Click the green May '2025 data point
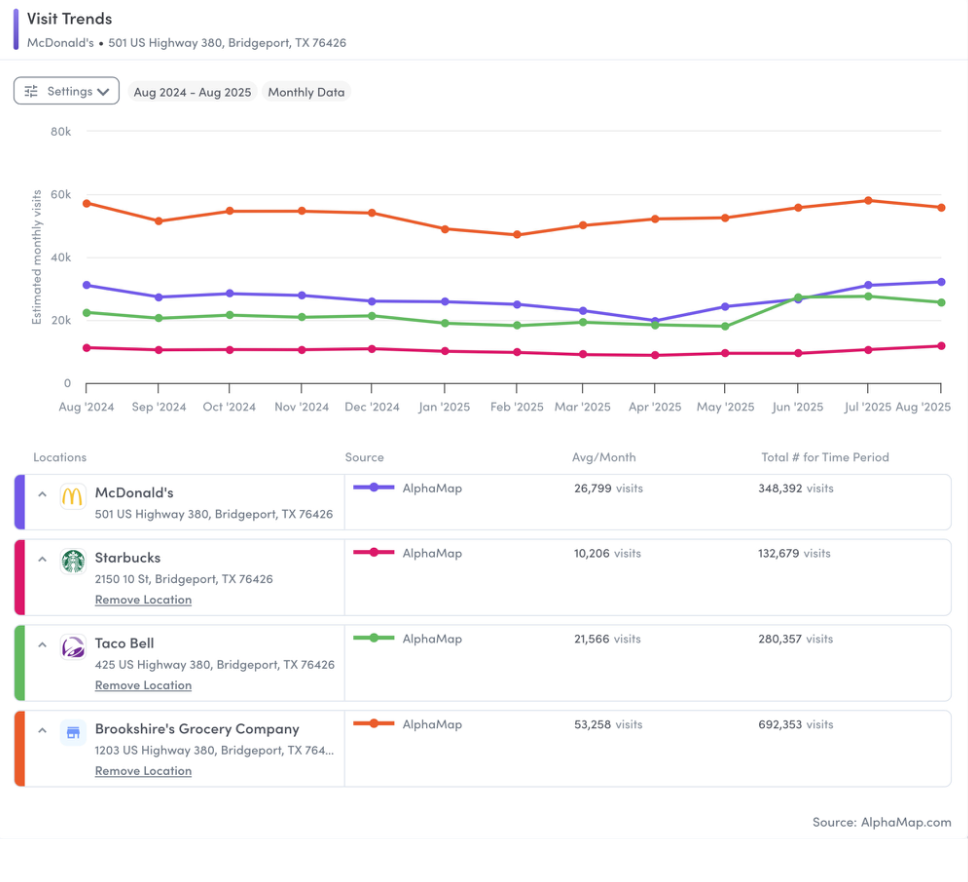The height and width of the screenshot is (882, 968). coord(725,327)
